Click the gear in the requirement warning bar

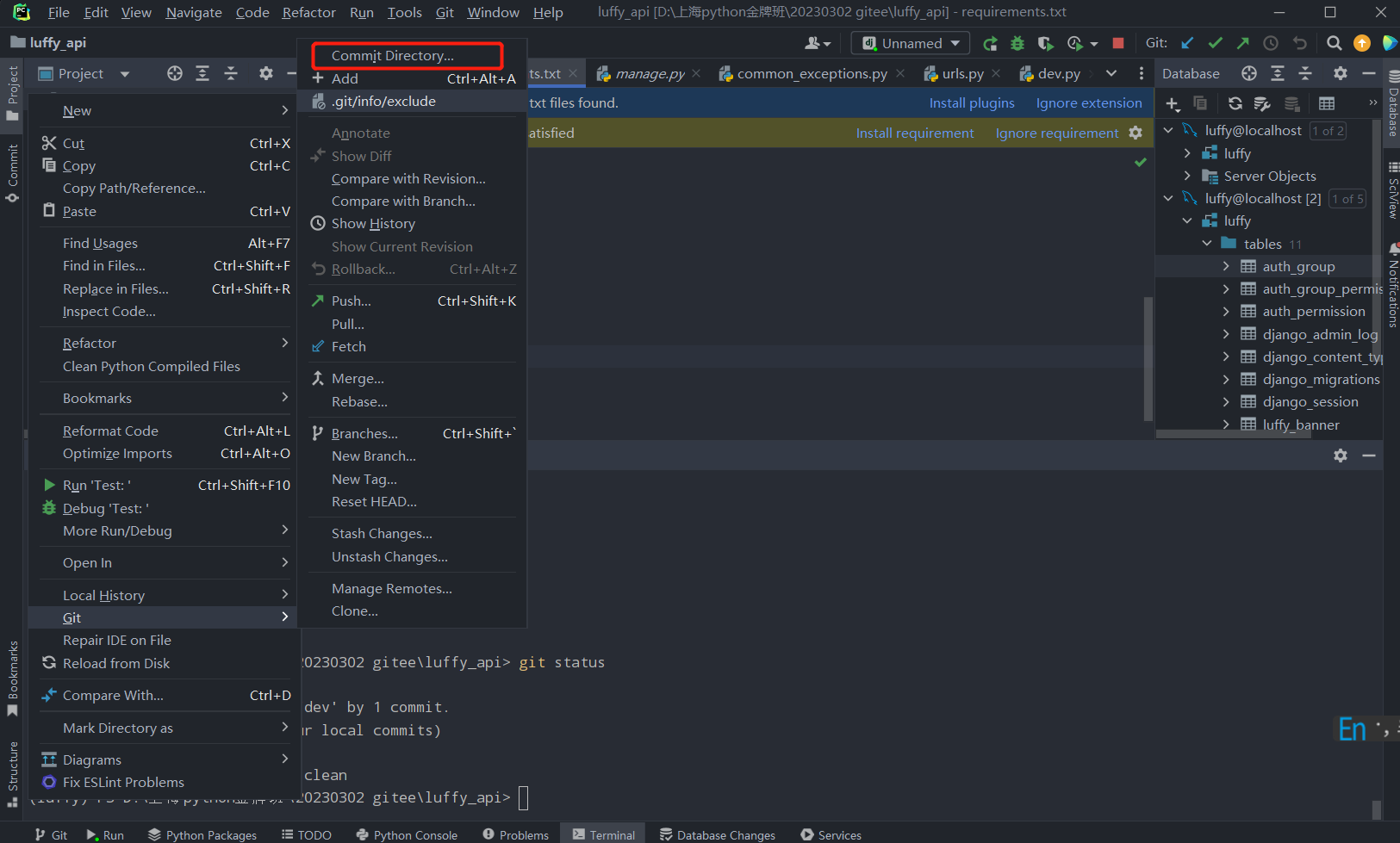coord(1136,133)
